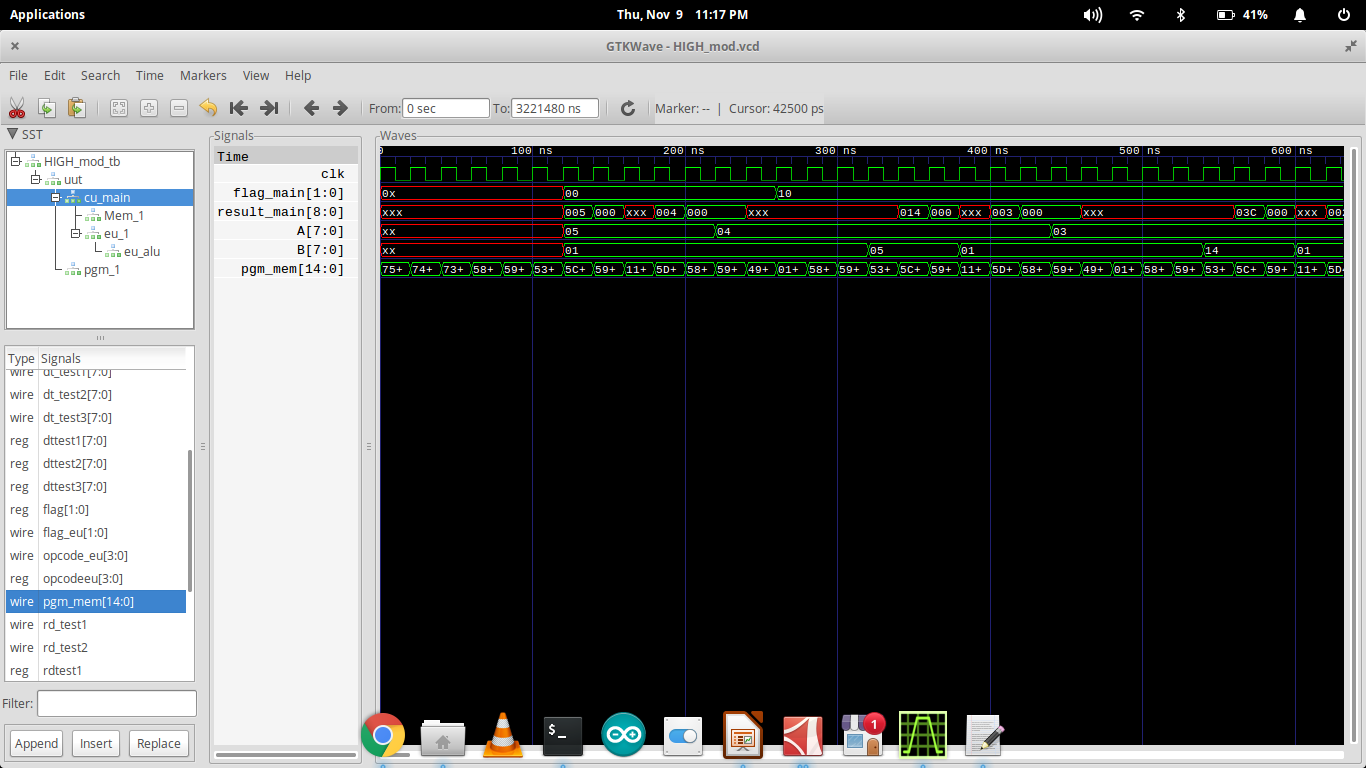Viewport: 1366px width, 768px height.
Task: Select rdtest1 reg signal
Action: 96,670
